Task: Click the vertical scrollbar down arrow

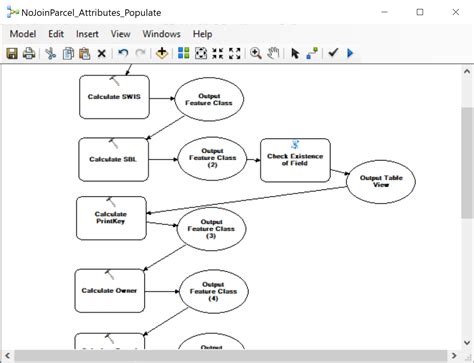Action: (467, 342)
